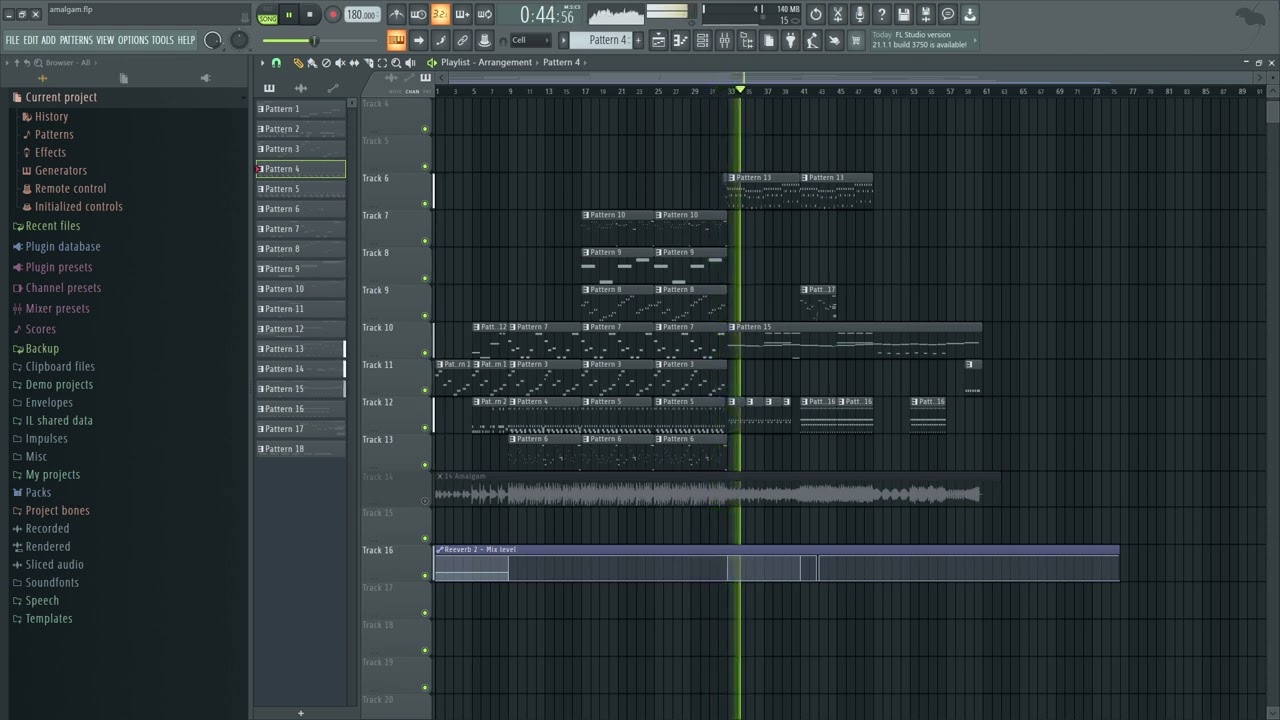Click the undo history icon
1280x720 pixels.
[816, 14]
